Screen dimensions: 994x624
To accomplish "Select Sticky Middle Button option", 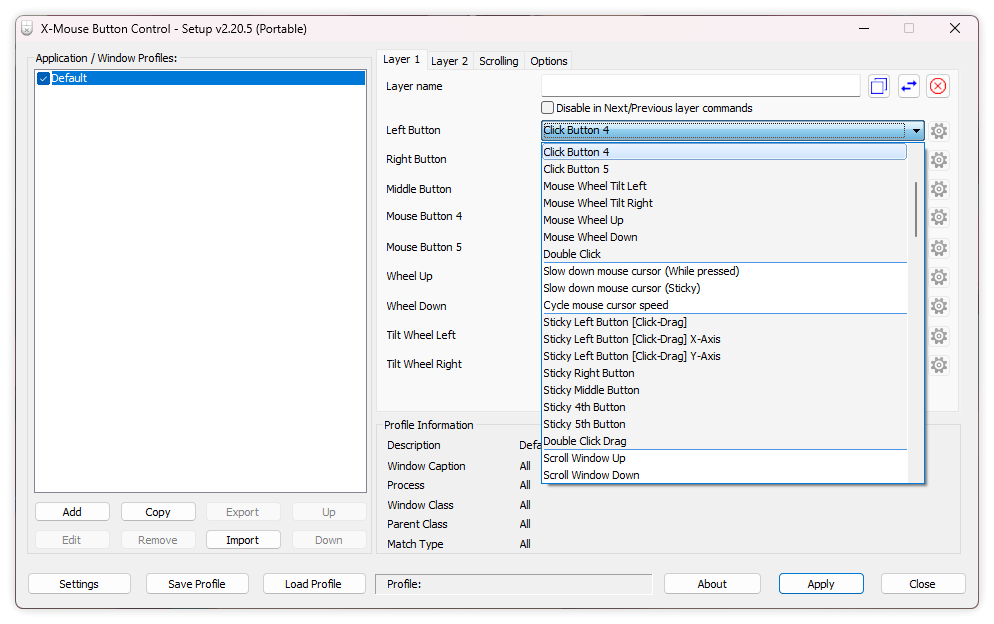I will point(591,390).
